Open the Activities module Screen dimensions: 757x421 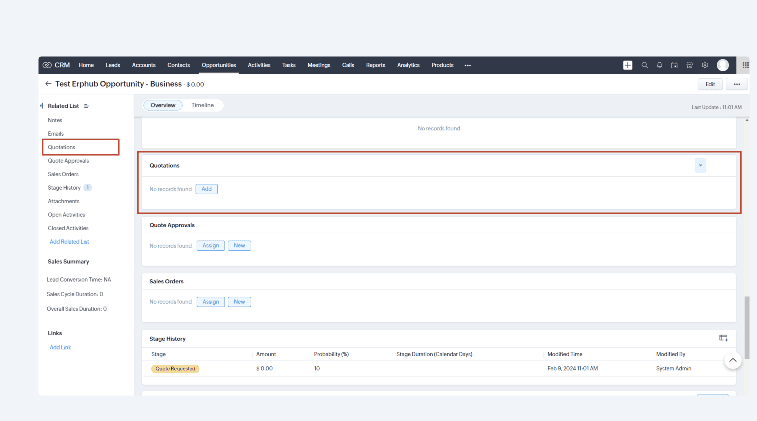(259, 65)
